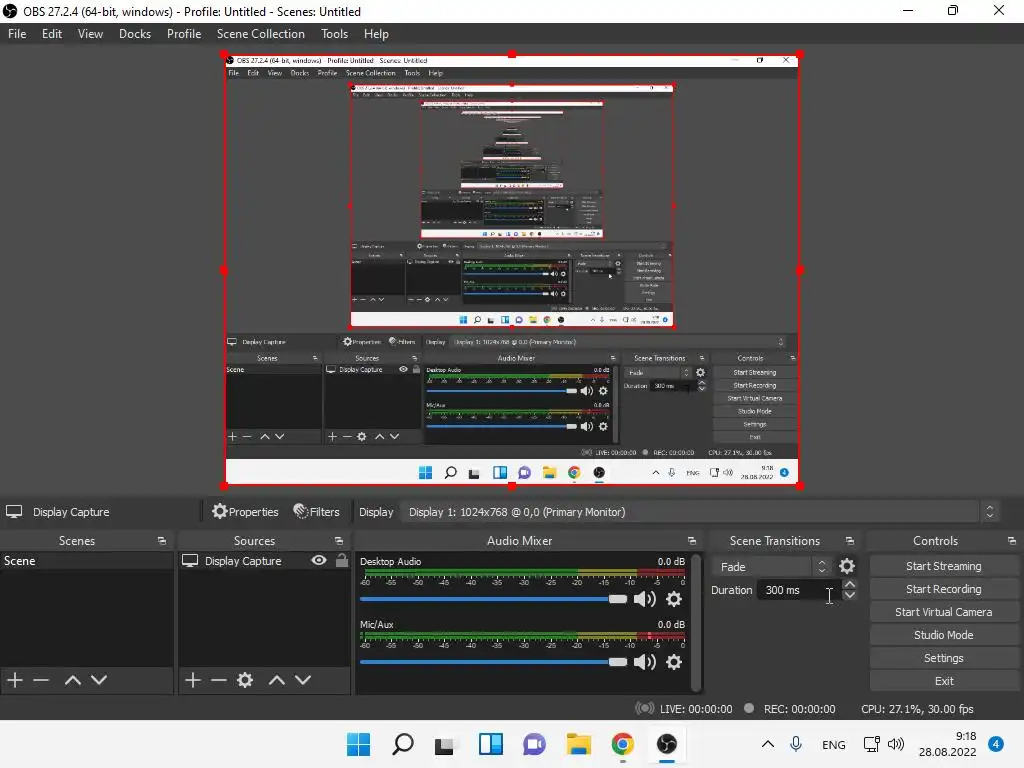
Task: Click the Audio Mixer vertical scrollbar
Action: click(696, 622)
